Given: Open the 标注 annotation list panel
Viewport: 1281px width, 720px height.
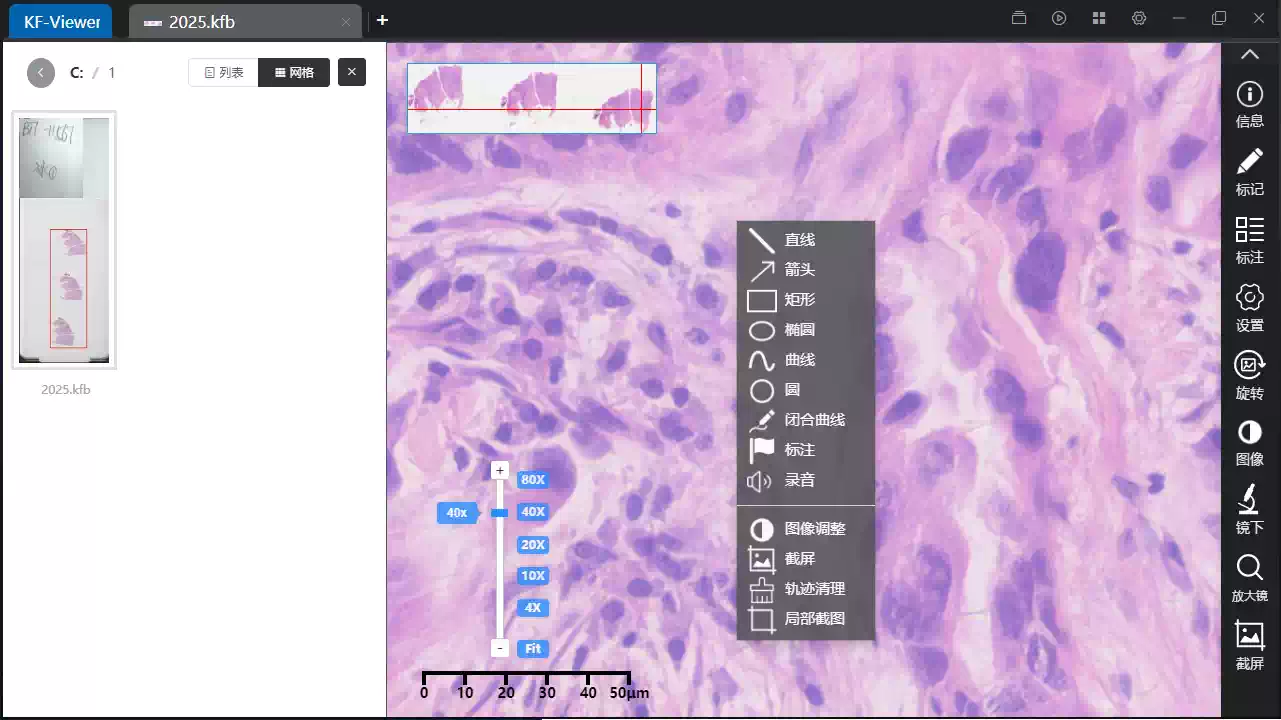Looking at the screenshot, I should [1249, 240].
